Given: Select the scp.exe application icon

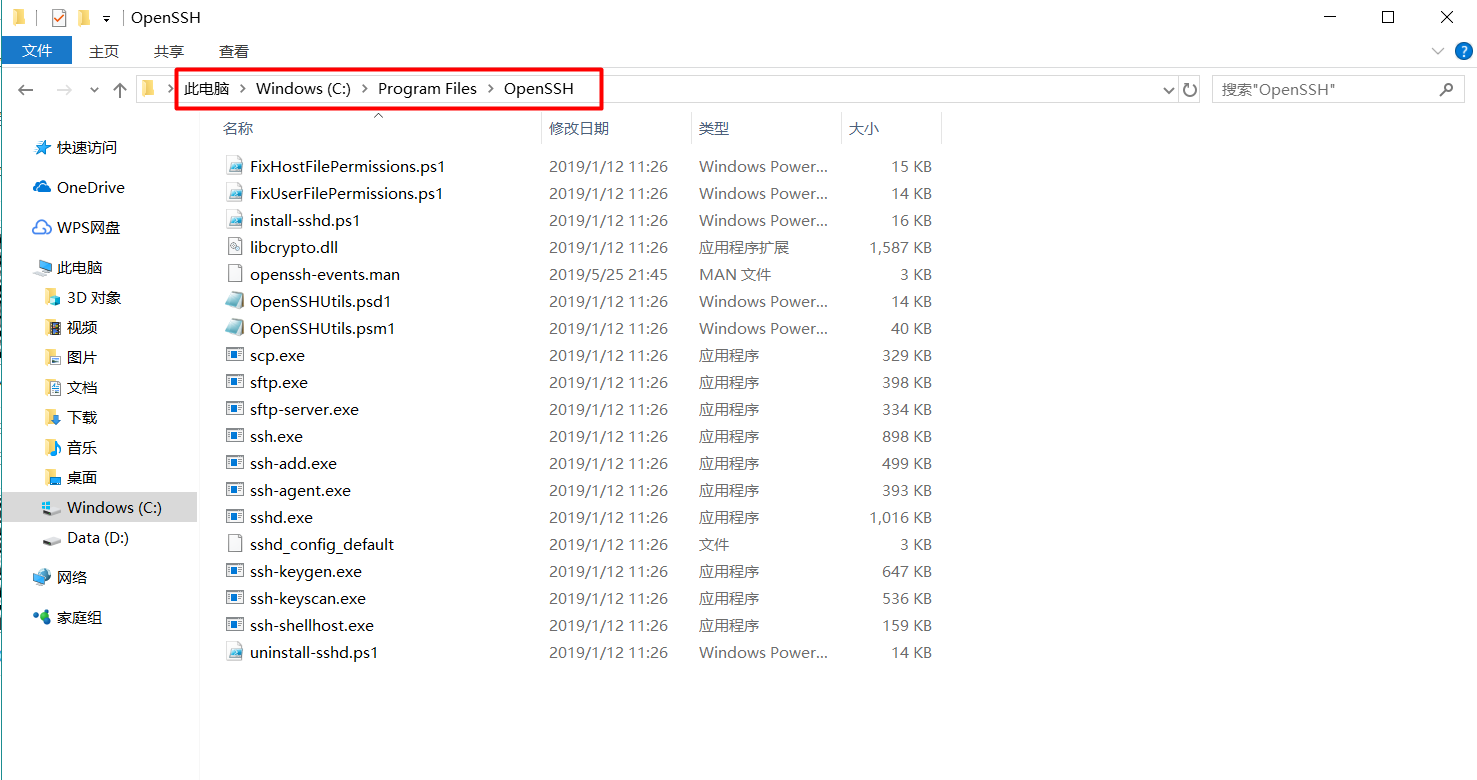Looking at the screenshot, I should [x=235, y=355].
